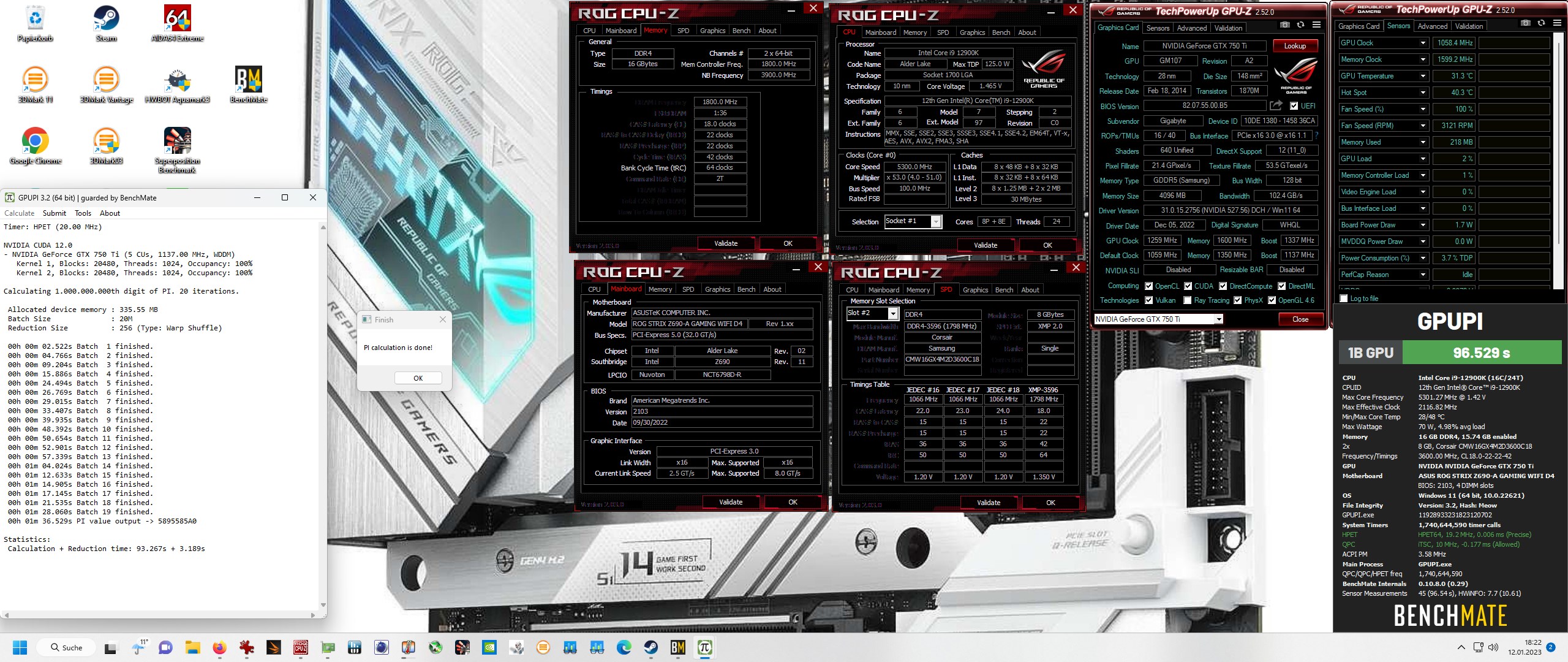Switch to Advanced tab in GPU-Z Graphics Card window

1191,28
